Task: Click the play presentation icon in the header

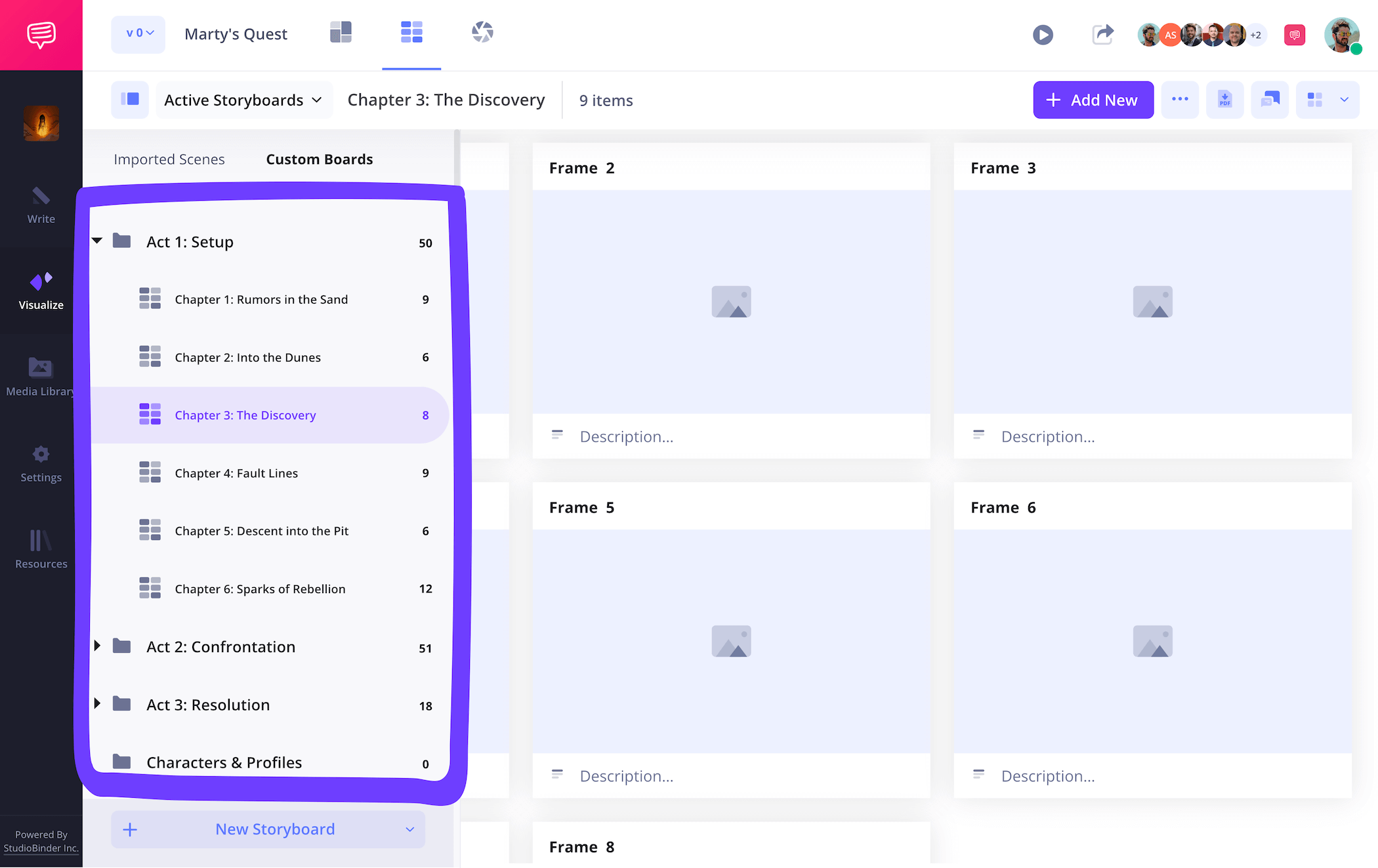Action: pos(1043,35)
